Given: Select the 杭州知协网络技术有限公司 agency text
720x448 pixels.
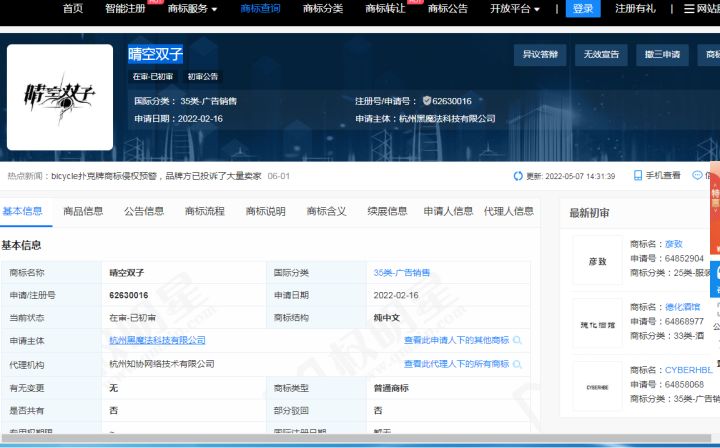Looking at the screenshot, I should coord(162,364).
